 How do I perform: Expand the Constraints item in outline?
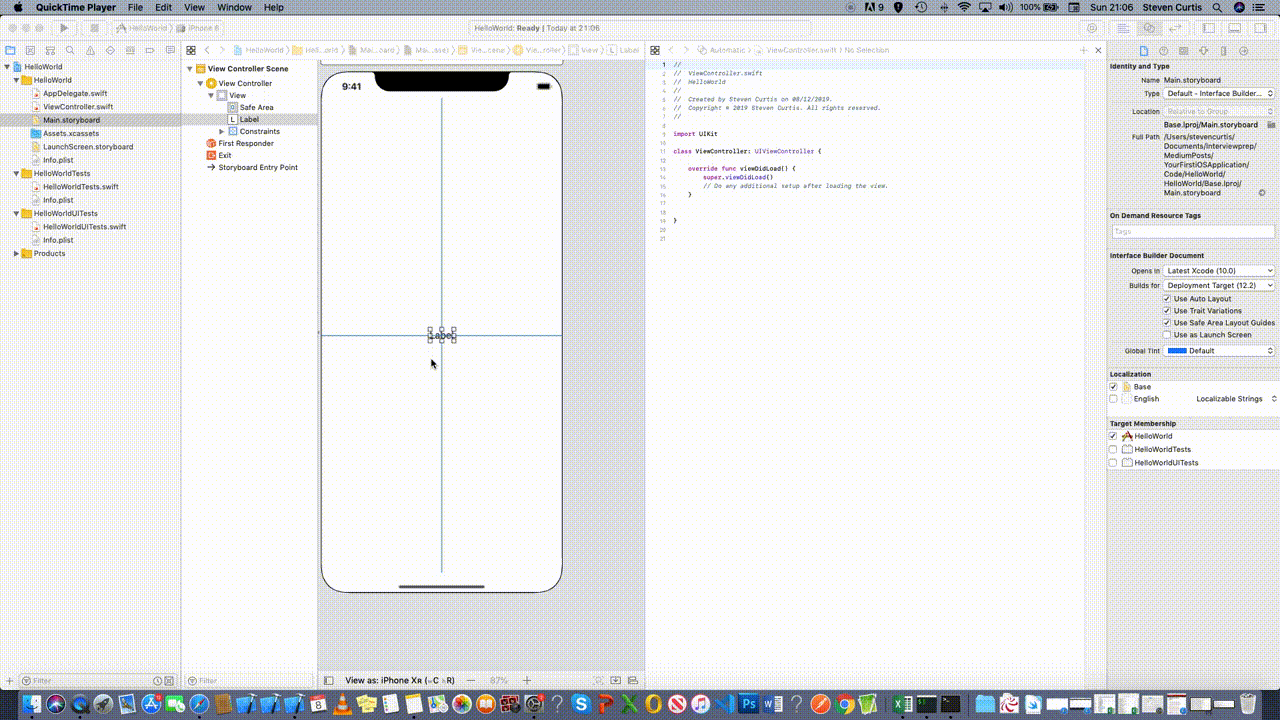tap(221, 131)
